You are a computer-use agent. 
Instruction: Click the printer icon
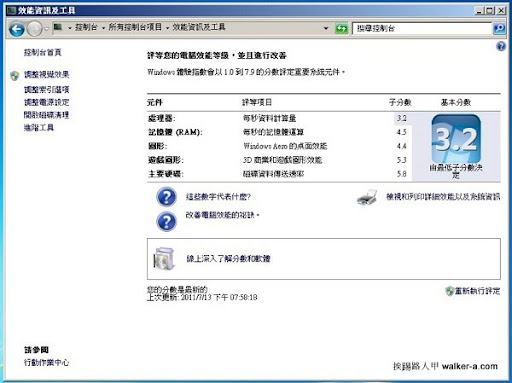tap(367, 197)
